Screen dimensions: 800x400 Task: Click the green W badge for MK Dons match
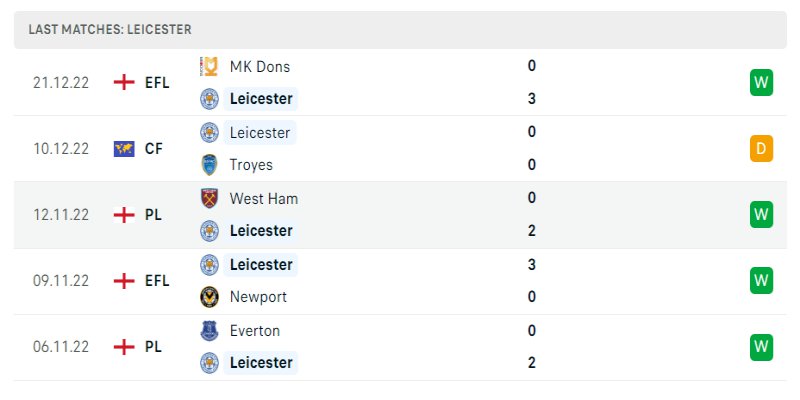pyautogui.click(x=761, y=83)
